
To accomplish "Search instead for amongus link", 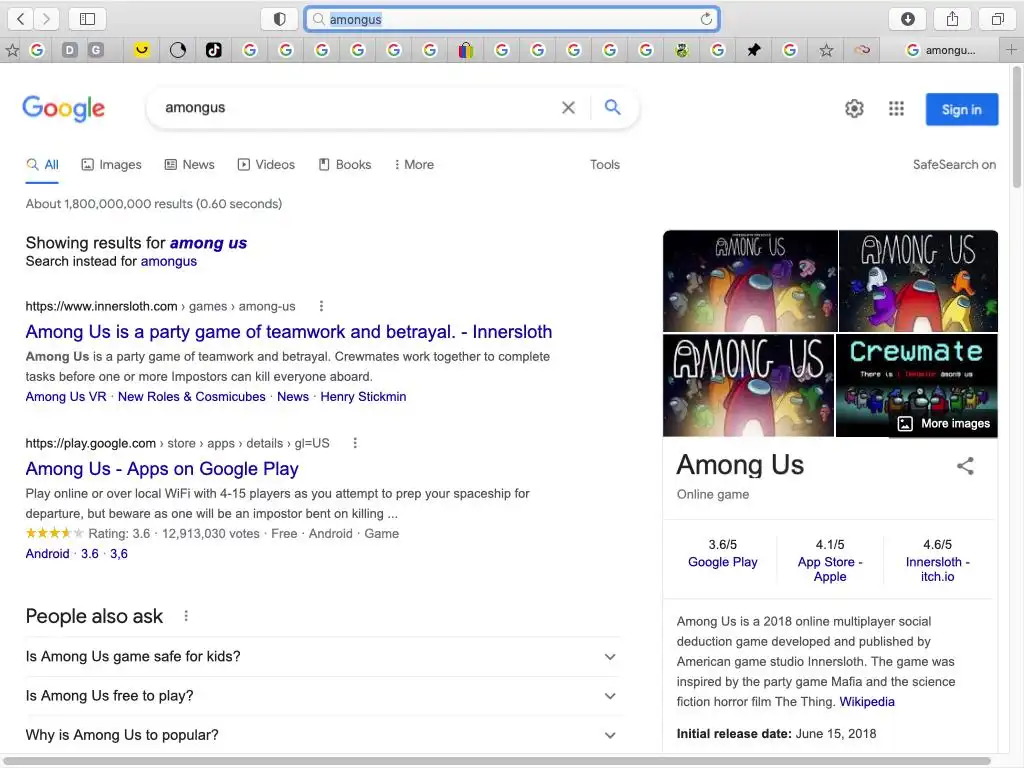I will pos(168,261).
